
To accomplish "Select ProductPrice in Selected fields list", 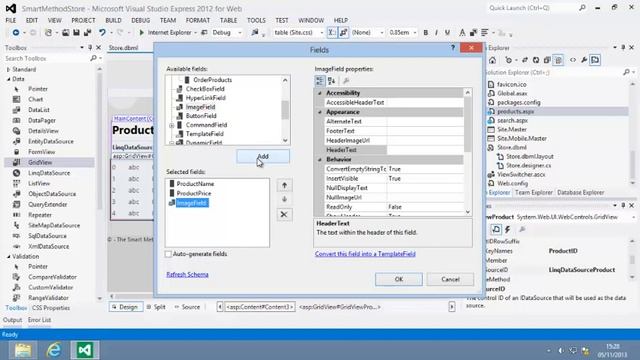I will 194,193.
